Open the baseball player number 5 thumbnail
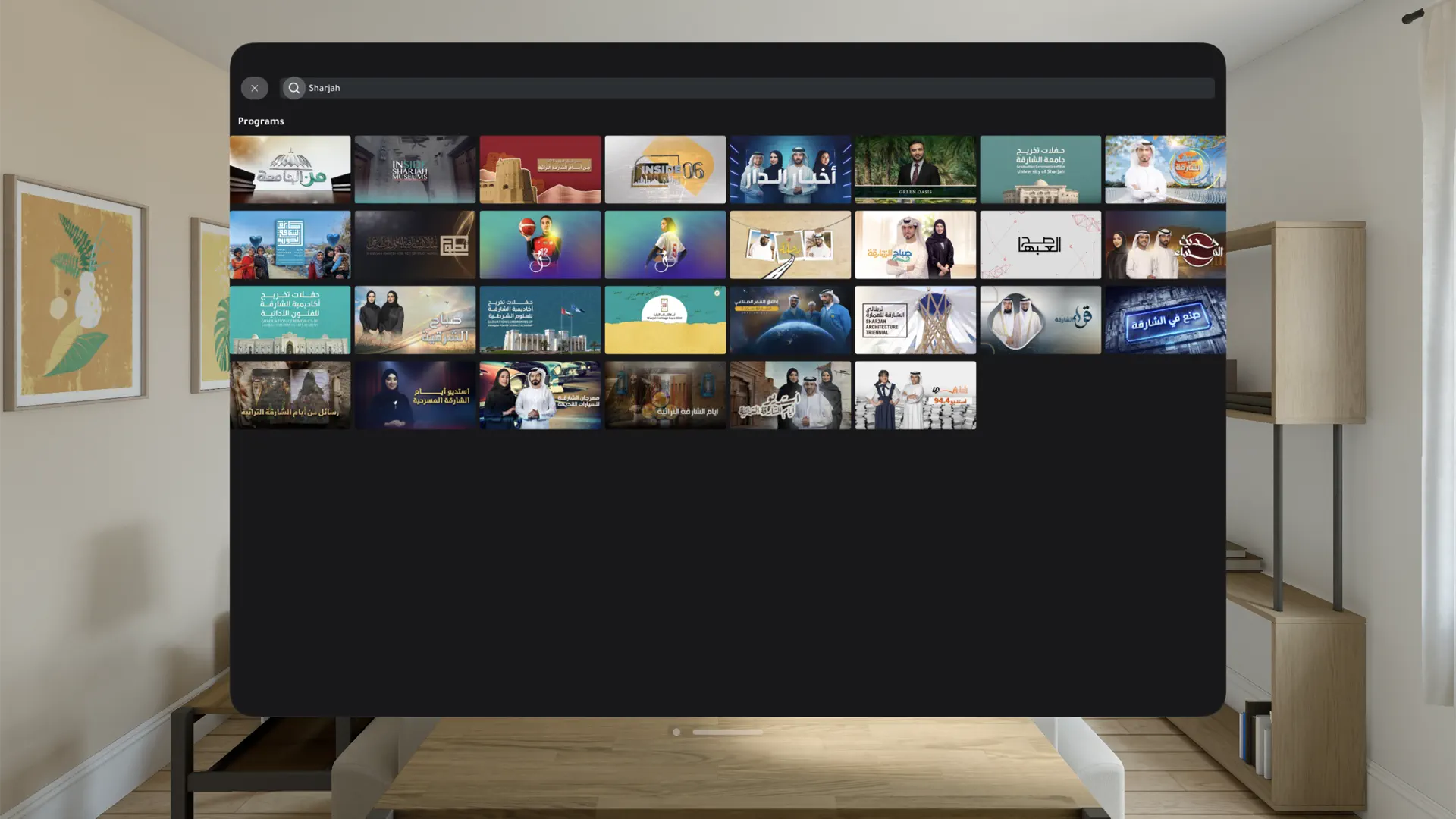The width and height of the screenshot is (1456, 819). pyautogui.click(x=665, y=244)
